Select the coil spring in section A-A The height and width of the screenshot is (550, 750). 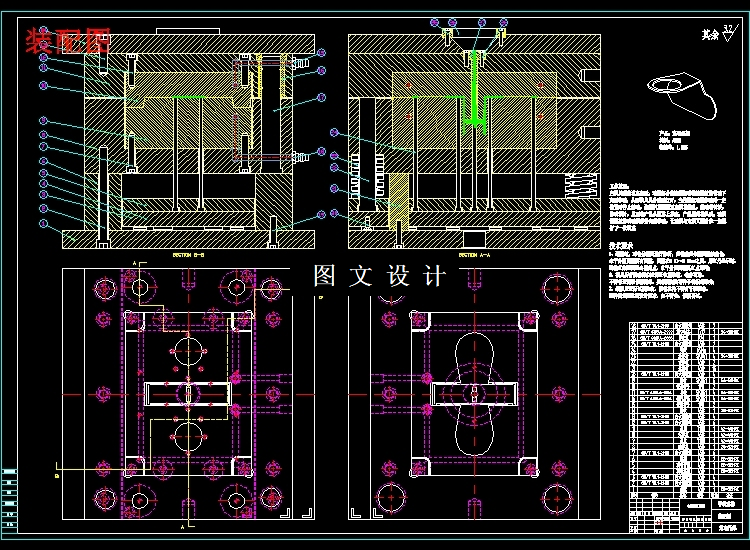(581, 186)
